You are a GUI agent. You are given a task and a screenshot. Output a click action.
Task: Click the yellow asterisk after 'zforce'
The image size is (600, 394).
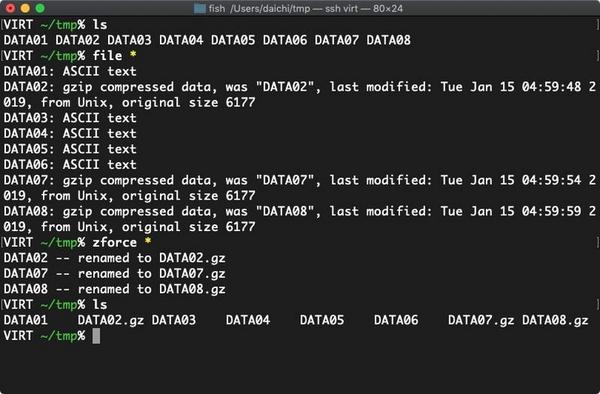coord(148,241)
